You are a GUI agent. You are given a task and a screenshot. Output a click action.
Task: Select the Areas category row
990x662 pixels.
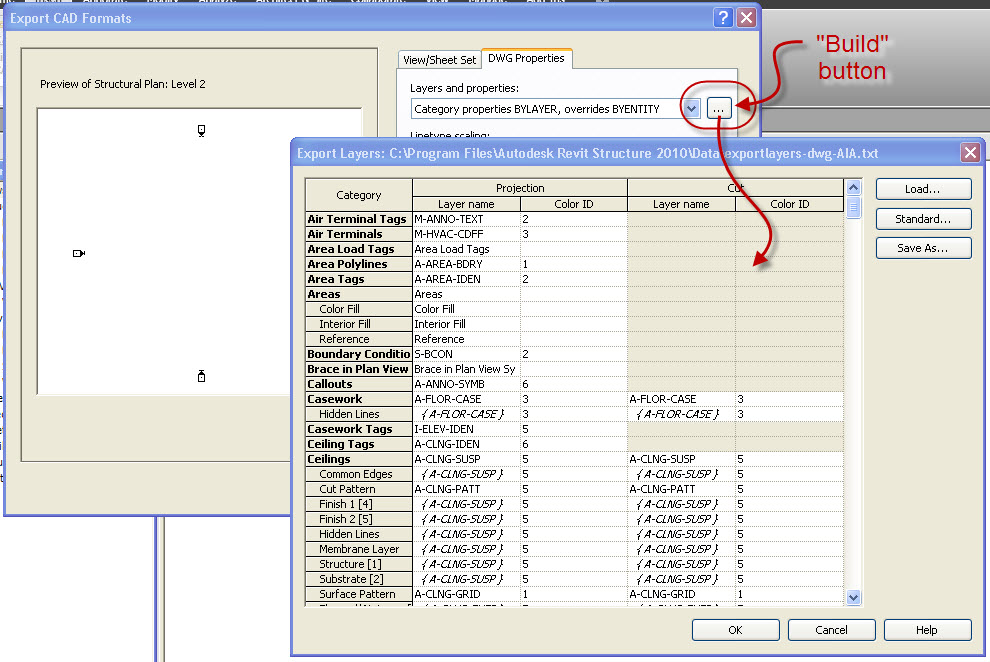click(x=359, y=294)
